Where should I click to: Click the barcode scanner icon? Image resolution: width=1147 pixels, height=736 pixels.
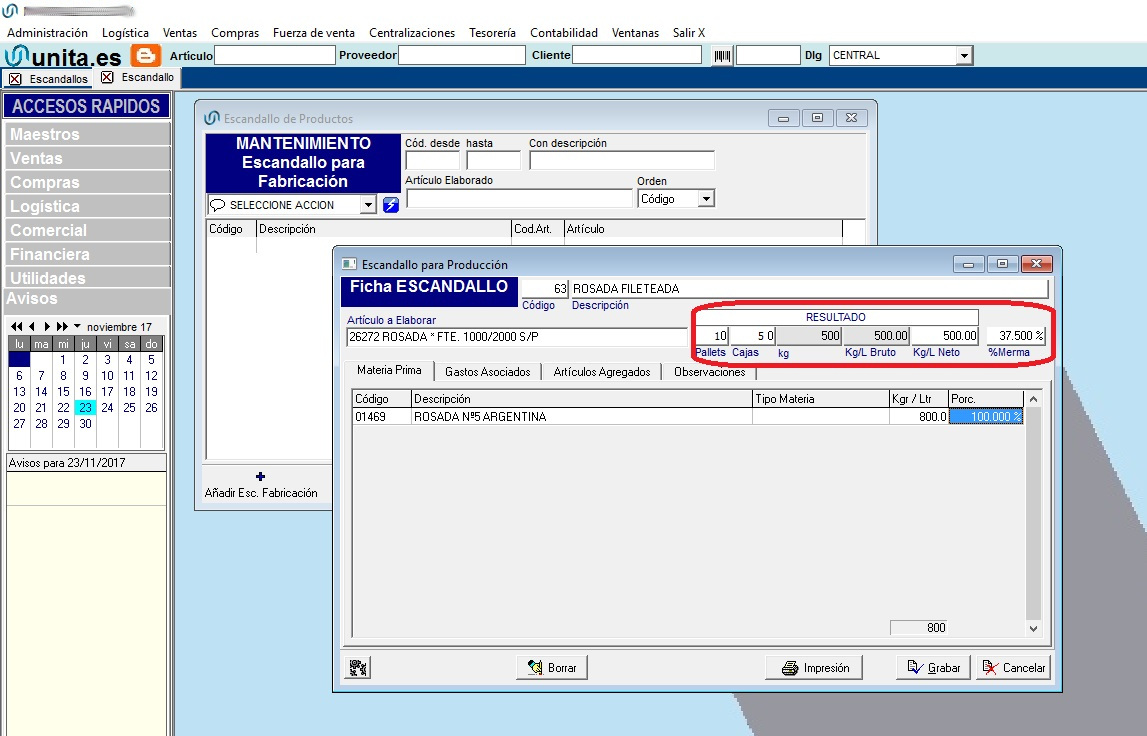click(722, 56)
